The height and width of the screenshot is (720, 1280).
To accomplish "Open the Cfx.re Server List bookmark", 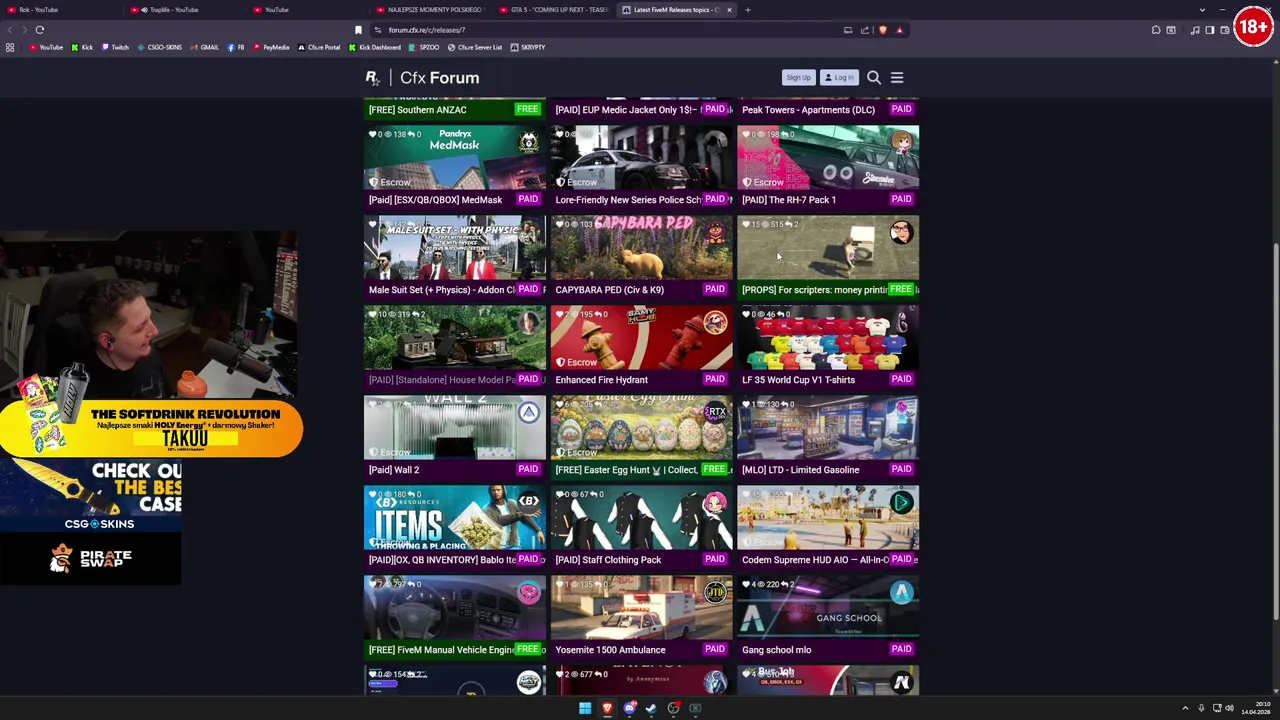I will (475, 47).
